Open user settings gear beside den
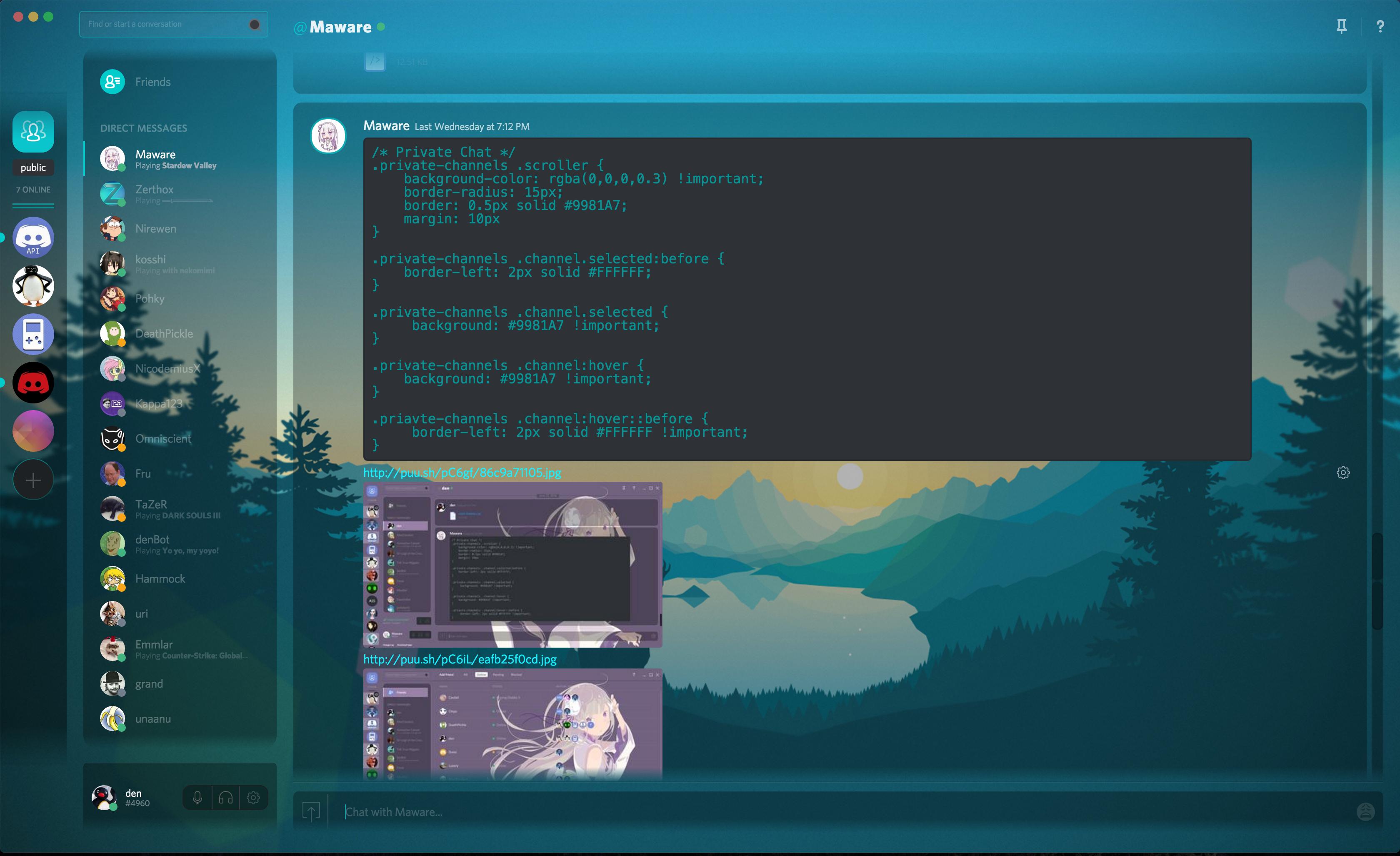 [x=253, y=798]
